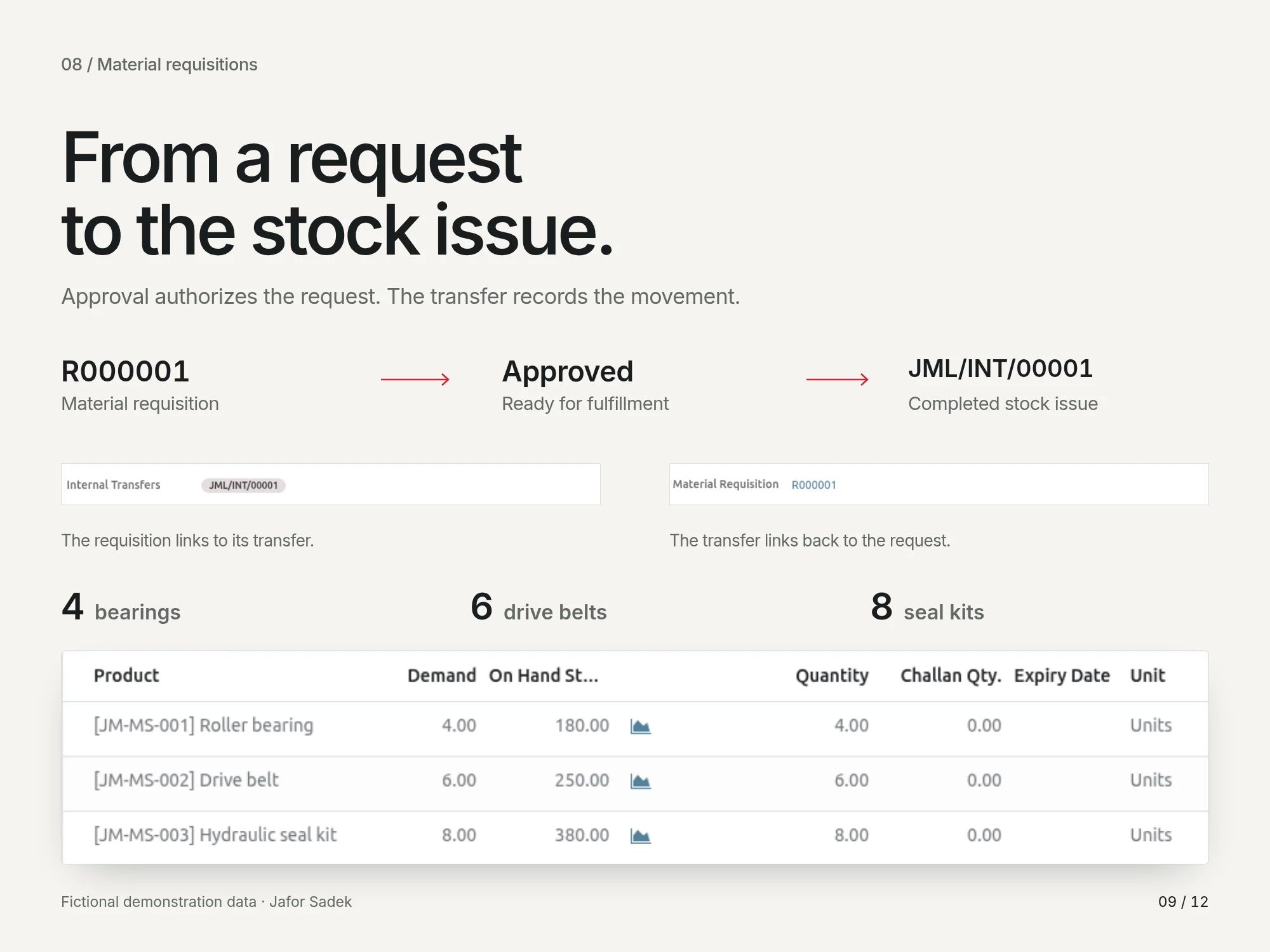Click the Ready for fulfillment caption
Screen dimensions: 1270x952
(585, 404)
